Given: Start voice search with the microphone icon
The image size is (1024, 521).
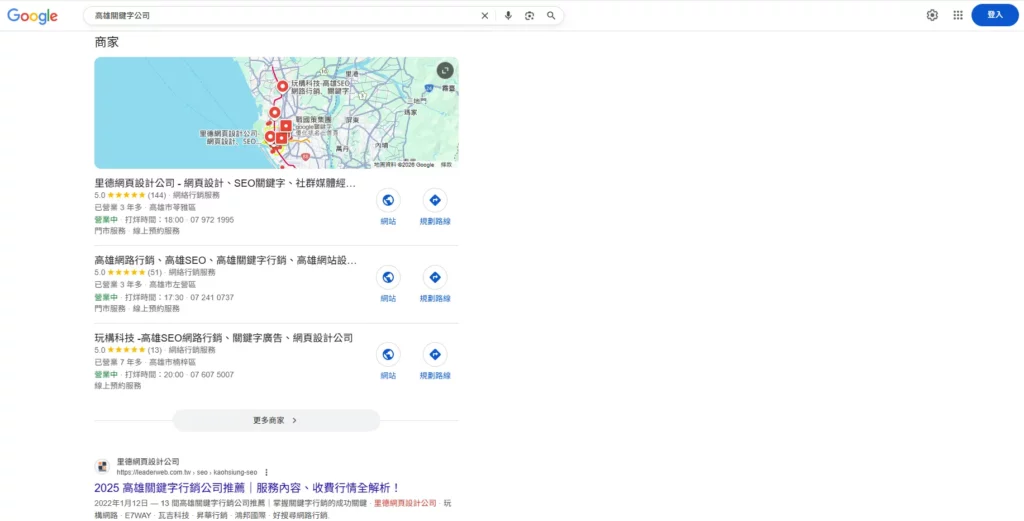Looking at the screenshot, I should click(x=508, y=16).
